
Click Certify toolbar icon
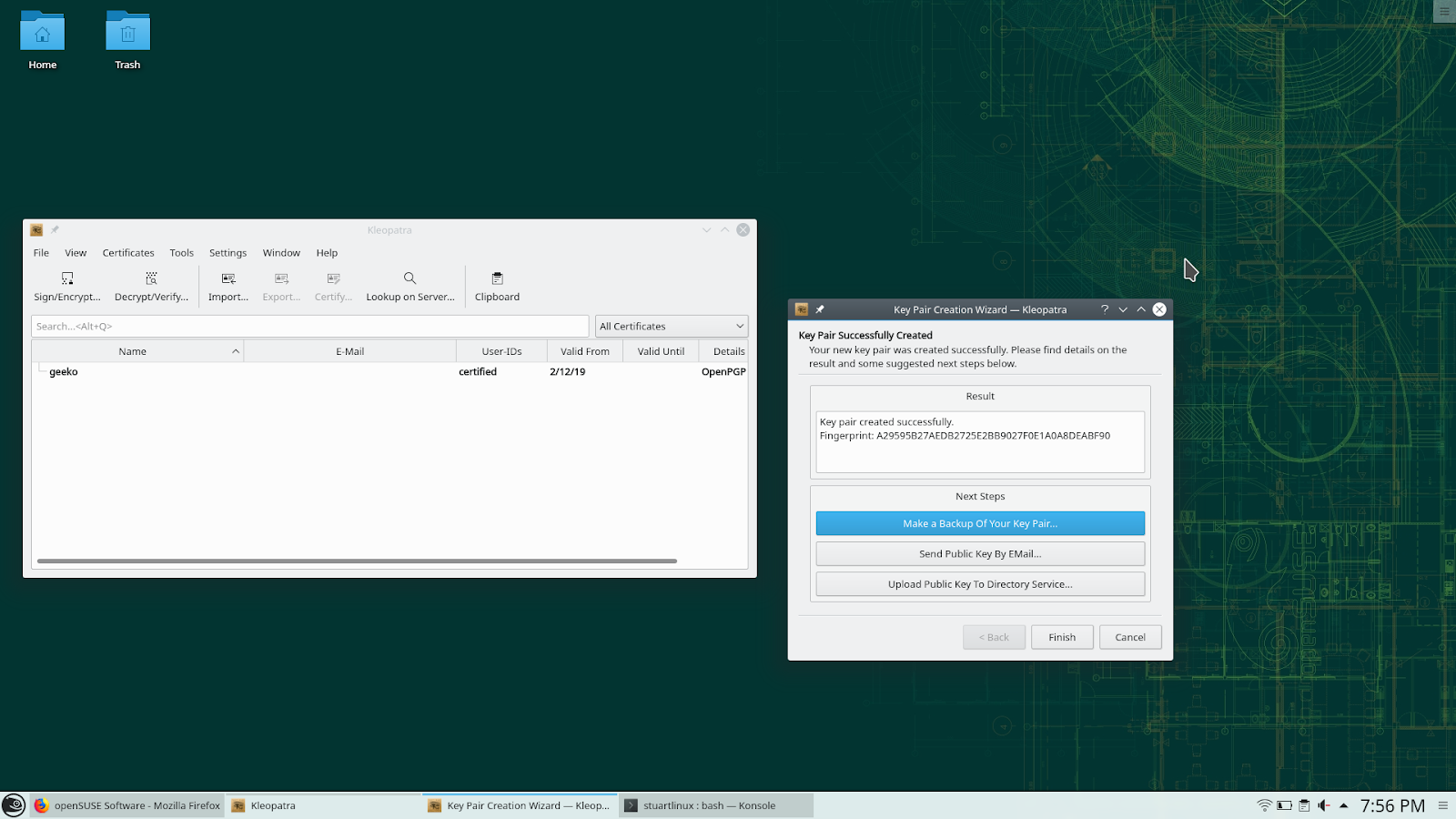tap(333, 286)
